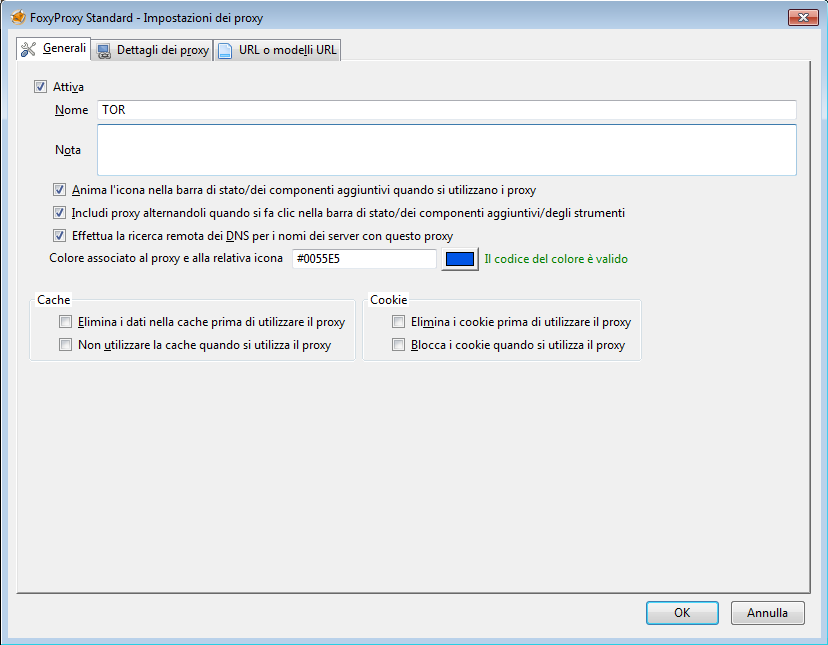This screenshot has height=645, width=828.
Task: Confirm settings with the OK button
Action: pos(682,613)
